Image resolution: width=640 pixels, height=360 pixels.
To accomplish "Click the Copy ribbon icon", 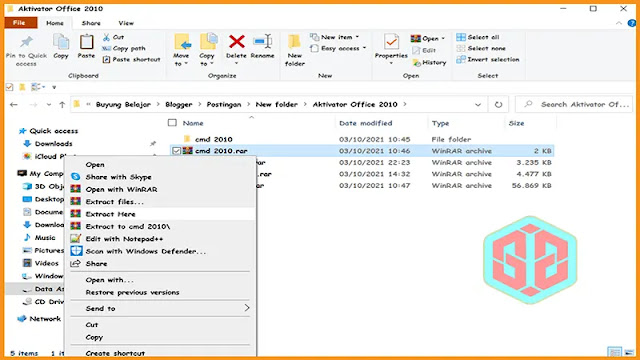I will pos(61,42).
